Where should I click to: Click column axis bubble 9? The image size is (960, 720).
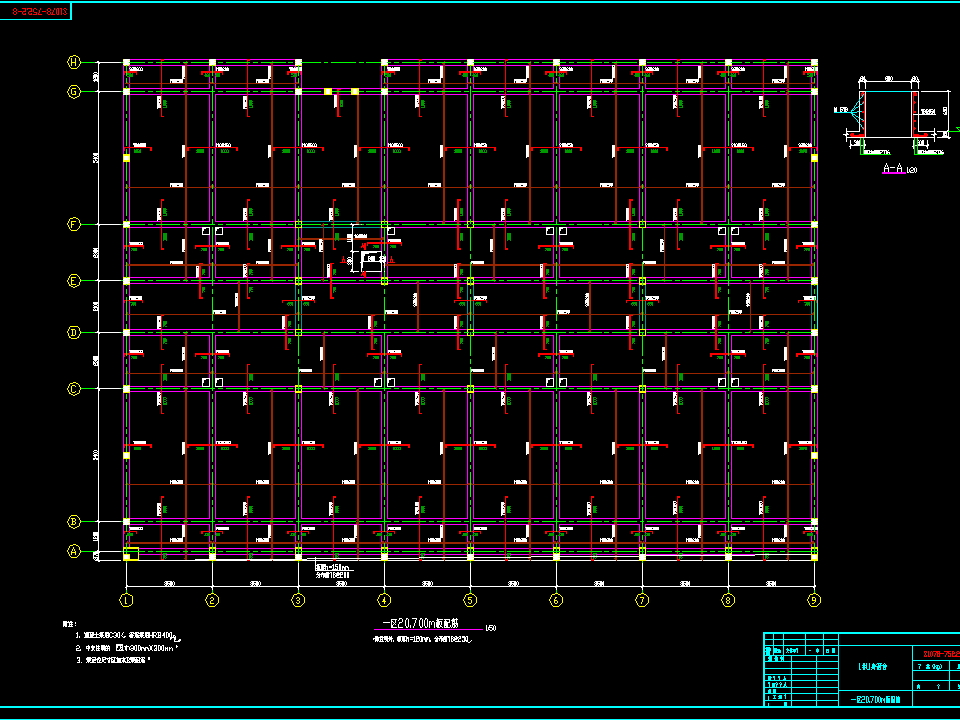tap(814, 600)
